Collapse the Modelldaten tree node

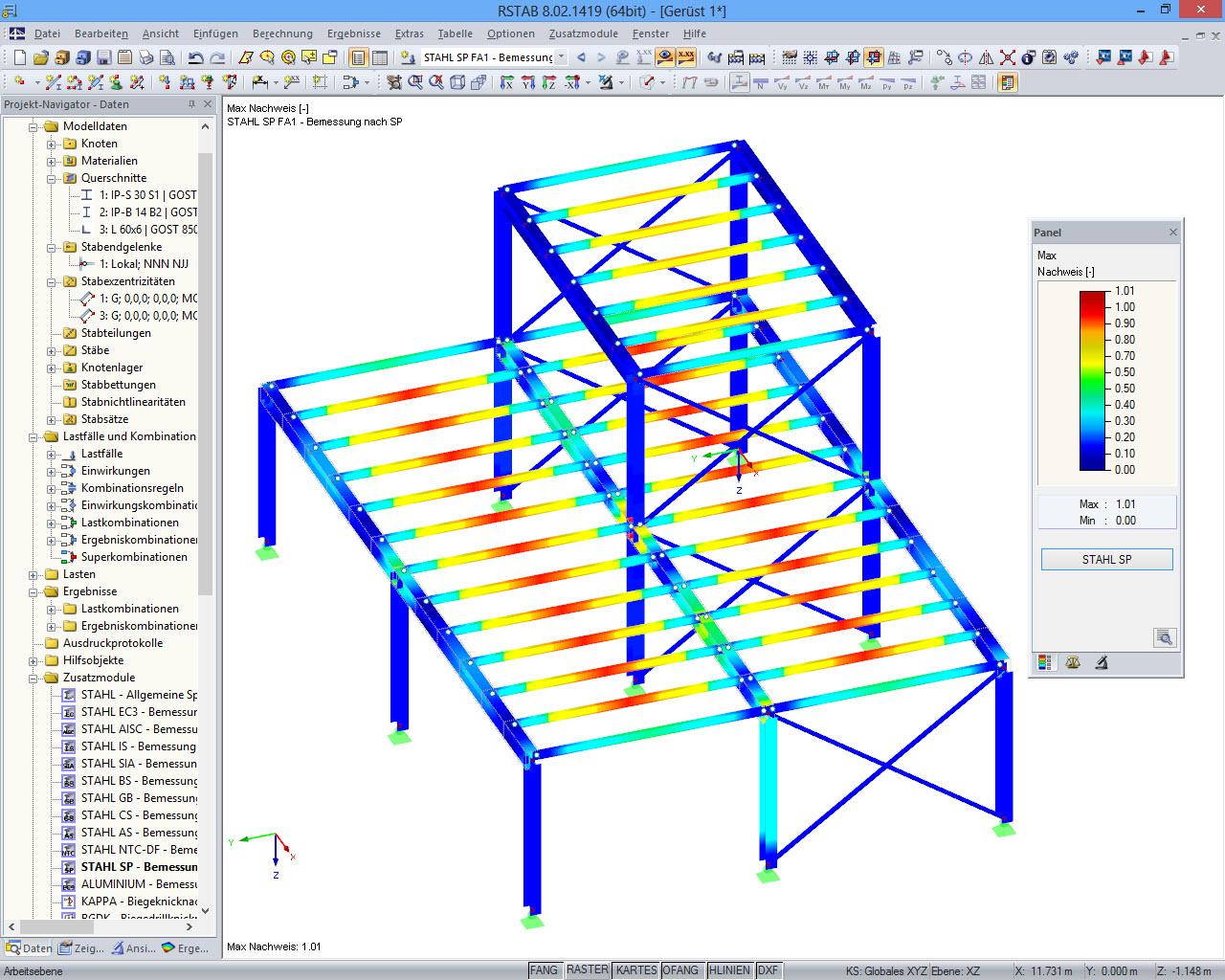click(33, 126)
